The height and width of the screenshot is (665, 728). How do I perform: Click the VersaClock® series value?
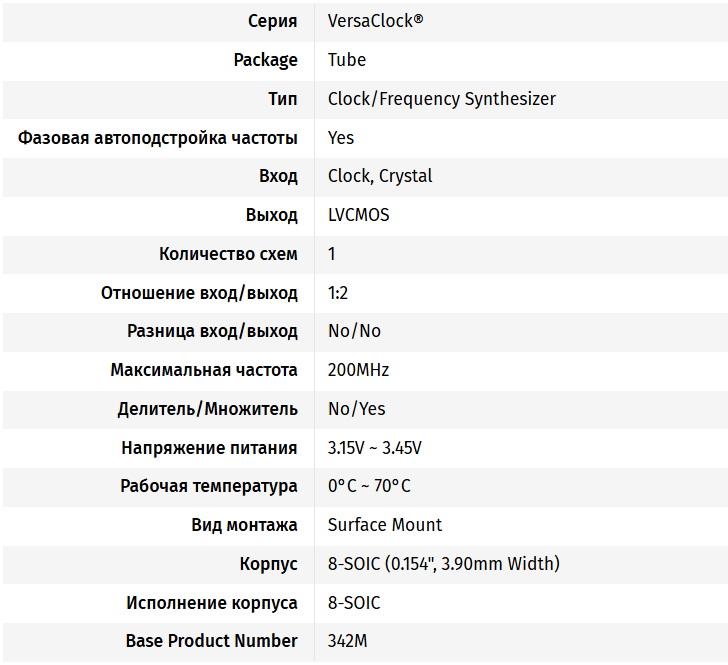(x=375, y=21)
